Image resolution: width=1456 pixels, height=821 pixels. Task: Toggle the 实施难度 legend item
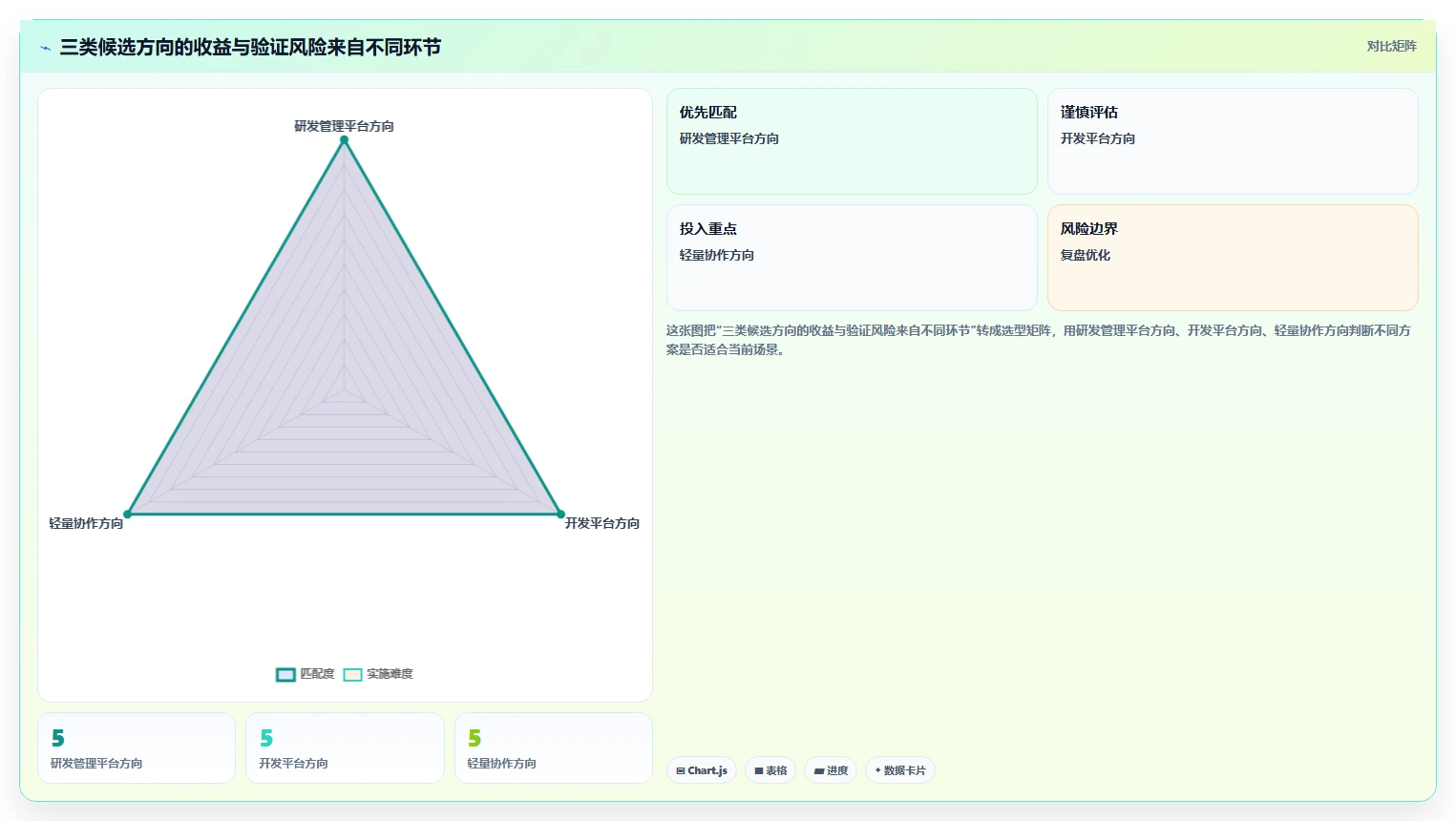click(x=378, y=674)
